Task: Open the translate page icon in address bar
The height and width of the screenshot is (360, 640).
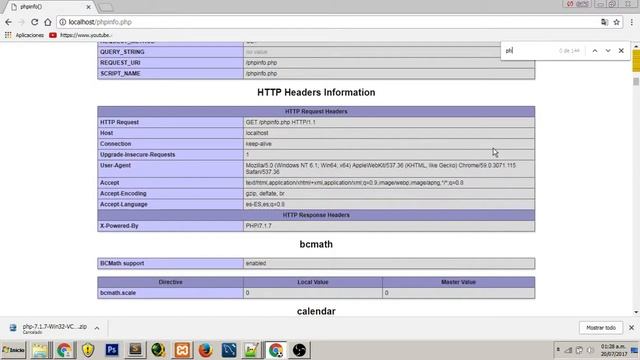Action: (x=604, y=22)
